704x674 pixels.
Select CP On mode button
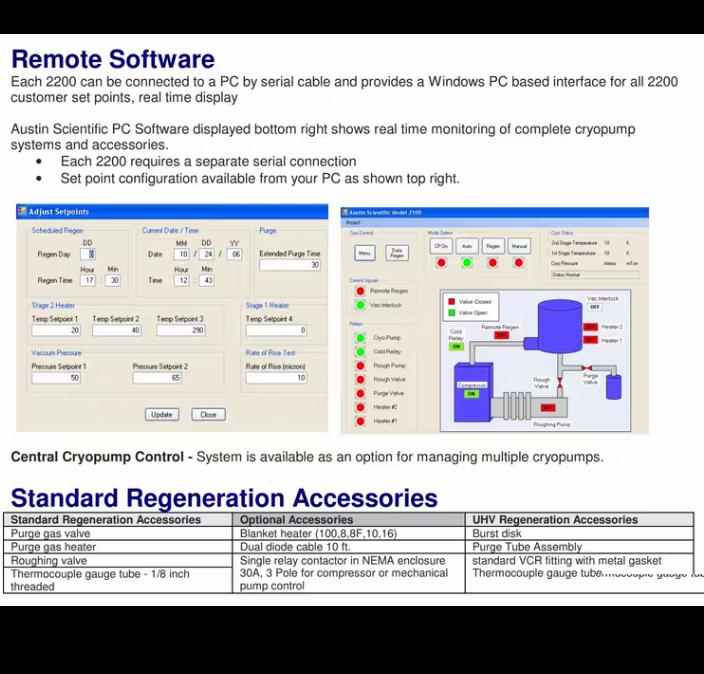pyautogui.click(x=441, y=246)
